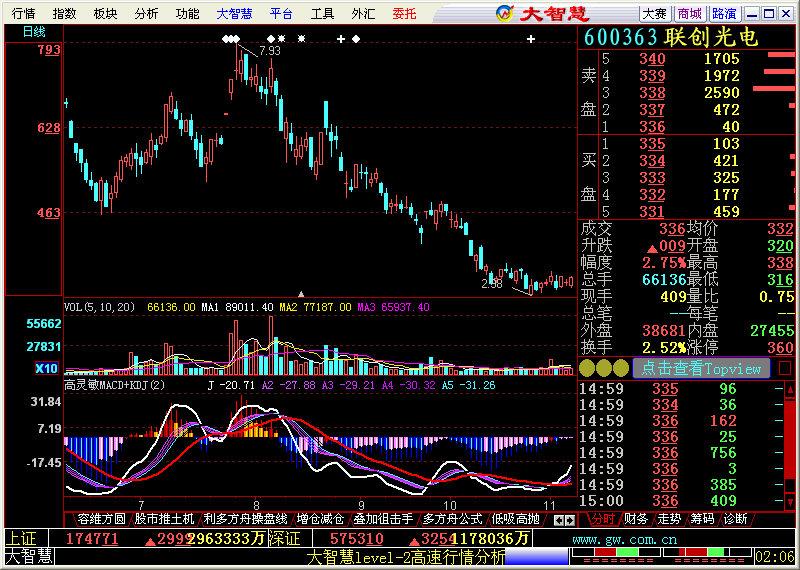Click the 7.93 high price annotation

point(270,51)
